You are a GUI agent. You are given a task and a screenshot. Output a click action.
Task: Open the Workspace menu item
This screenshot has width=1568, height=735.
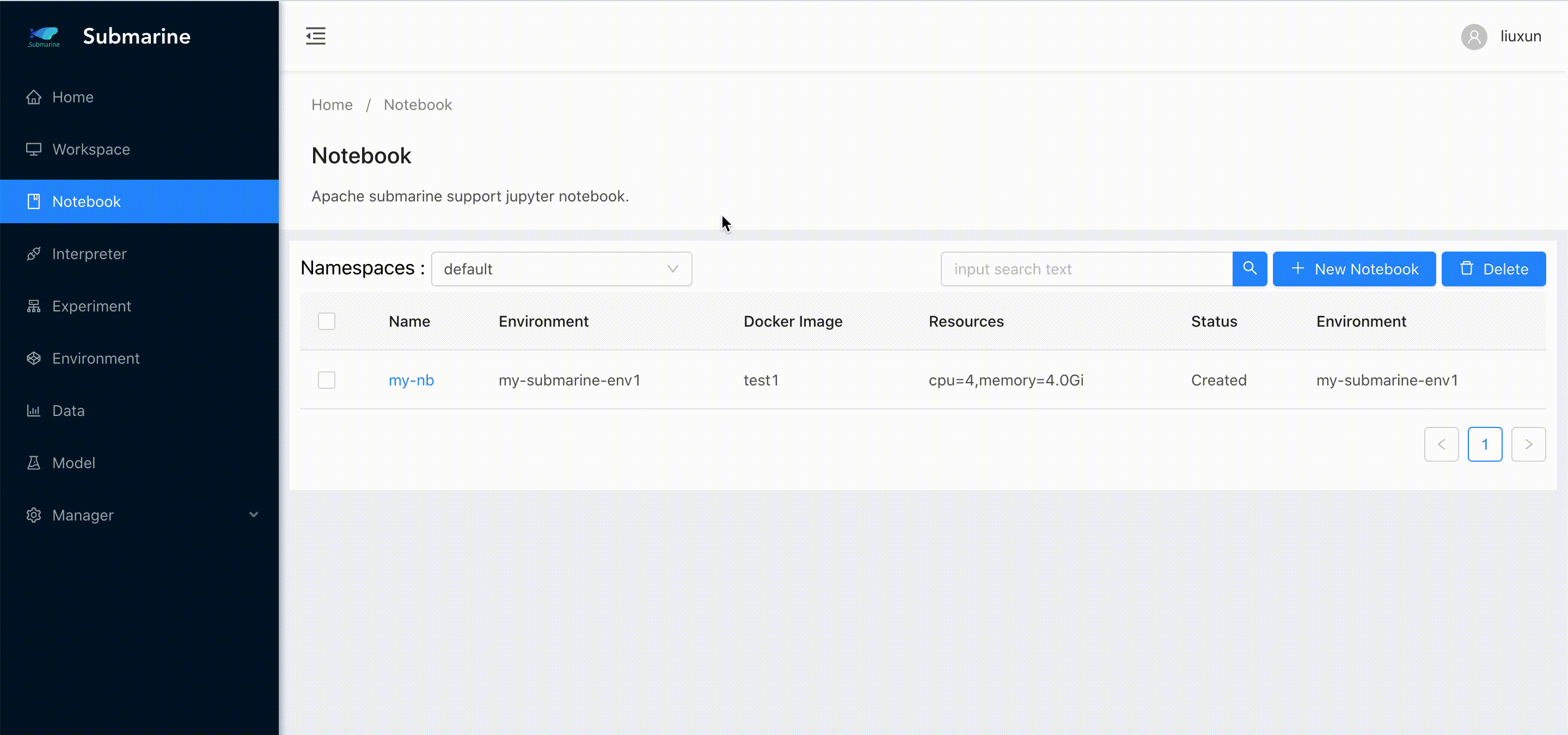(91, 149)
